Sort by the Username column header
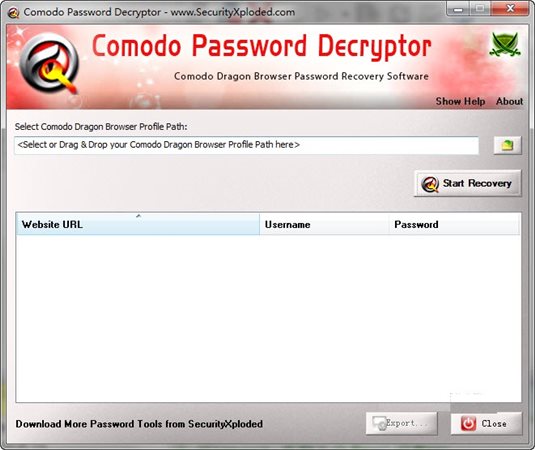535x450 pixels. click(x=324, y=224)
